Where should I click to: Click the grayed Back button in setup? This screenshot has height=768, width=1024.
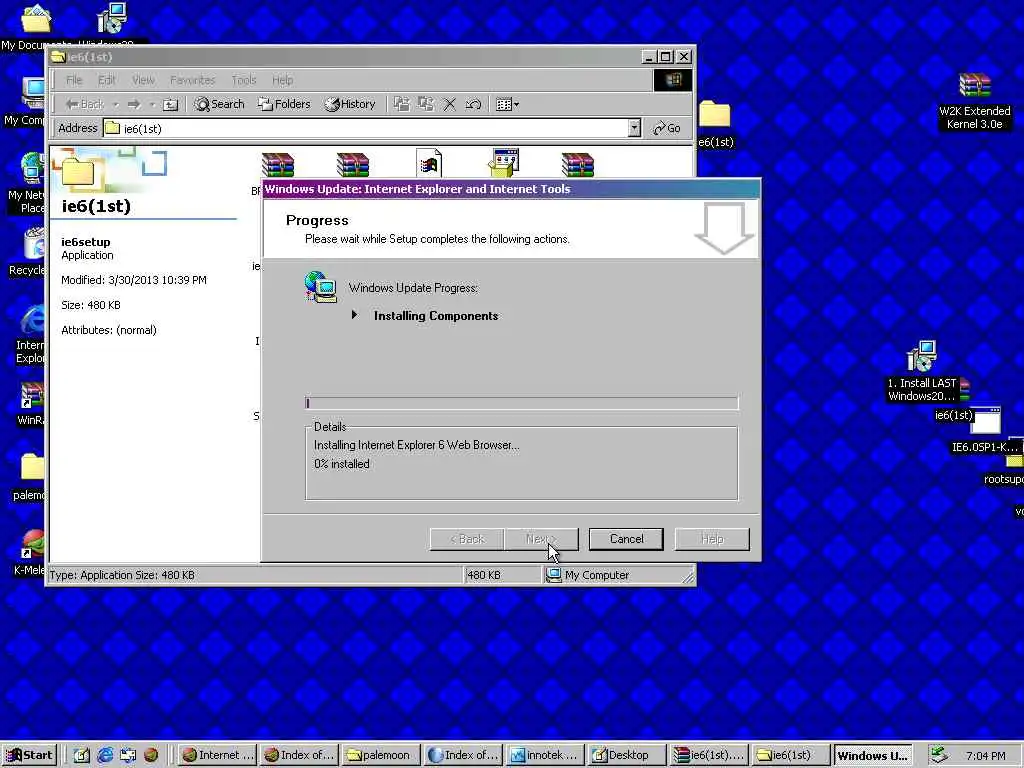point(467,539)
